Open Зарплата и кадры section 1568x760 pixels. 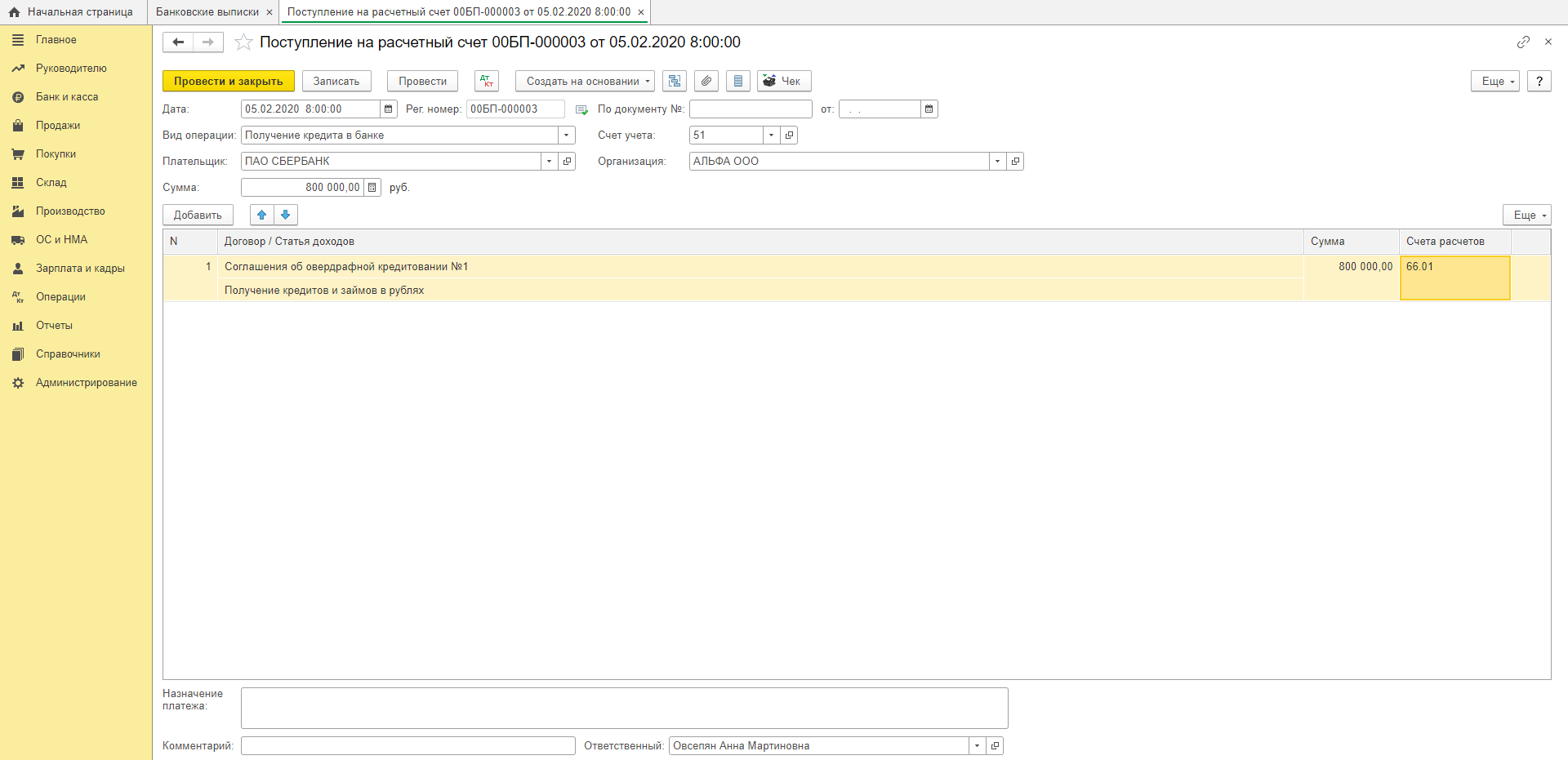[x=80, y=268]
